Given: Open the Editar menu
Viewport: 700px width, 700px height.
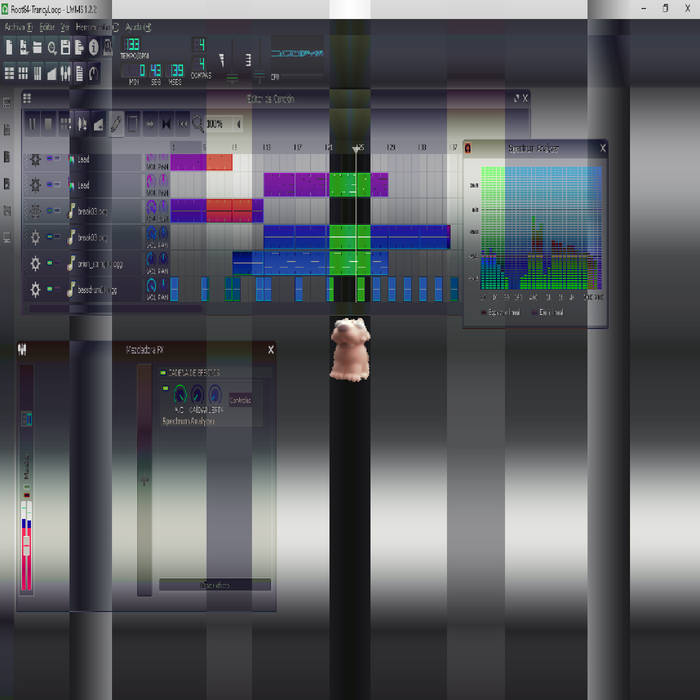Looking at the screenshot, I should [47, 27].
